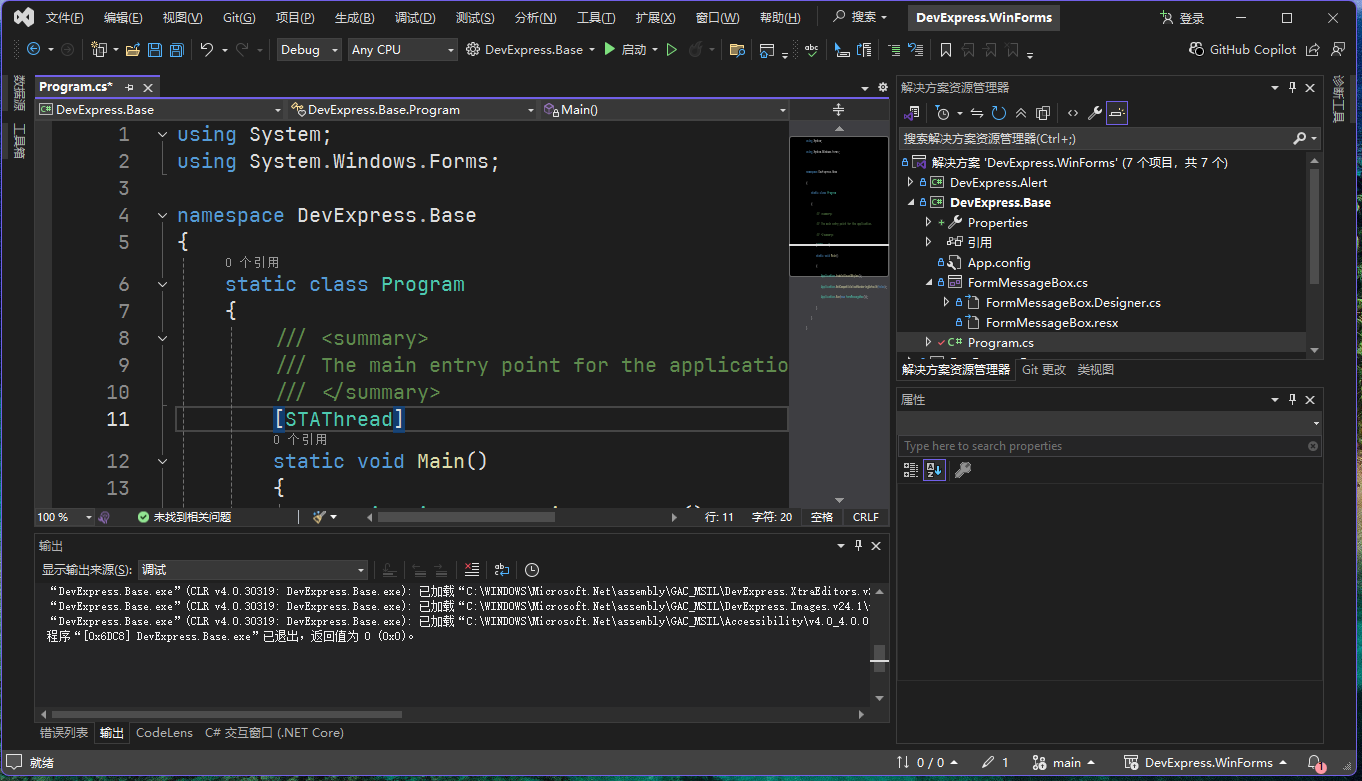Switch to the Git 更改 tab
The height and width of the screenshot is (781, 1362).
coord(1044,370)
